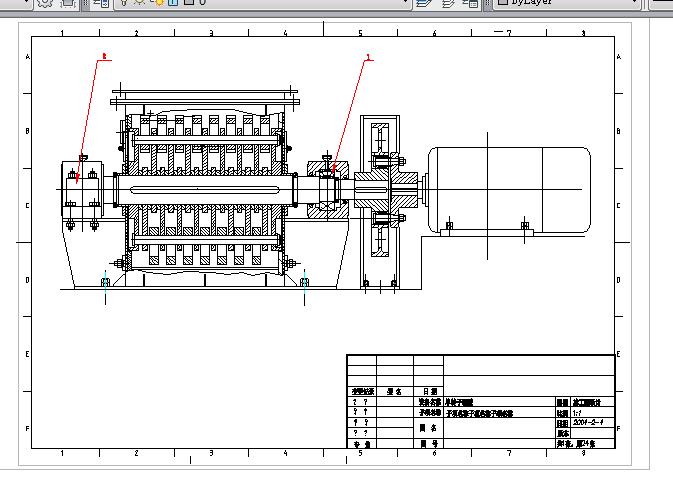Select the scale value "1:1"
The height and width of the screenshot is (483, 673).
578,413
